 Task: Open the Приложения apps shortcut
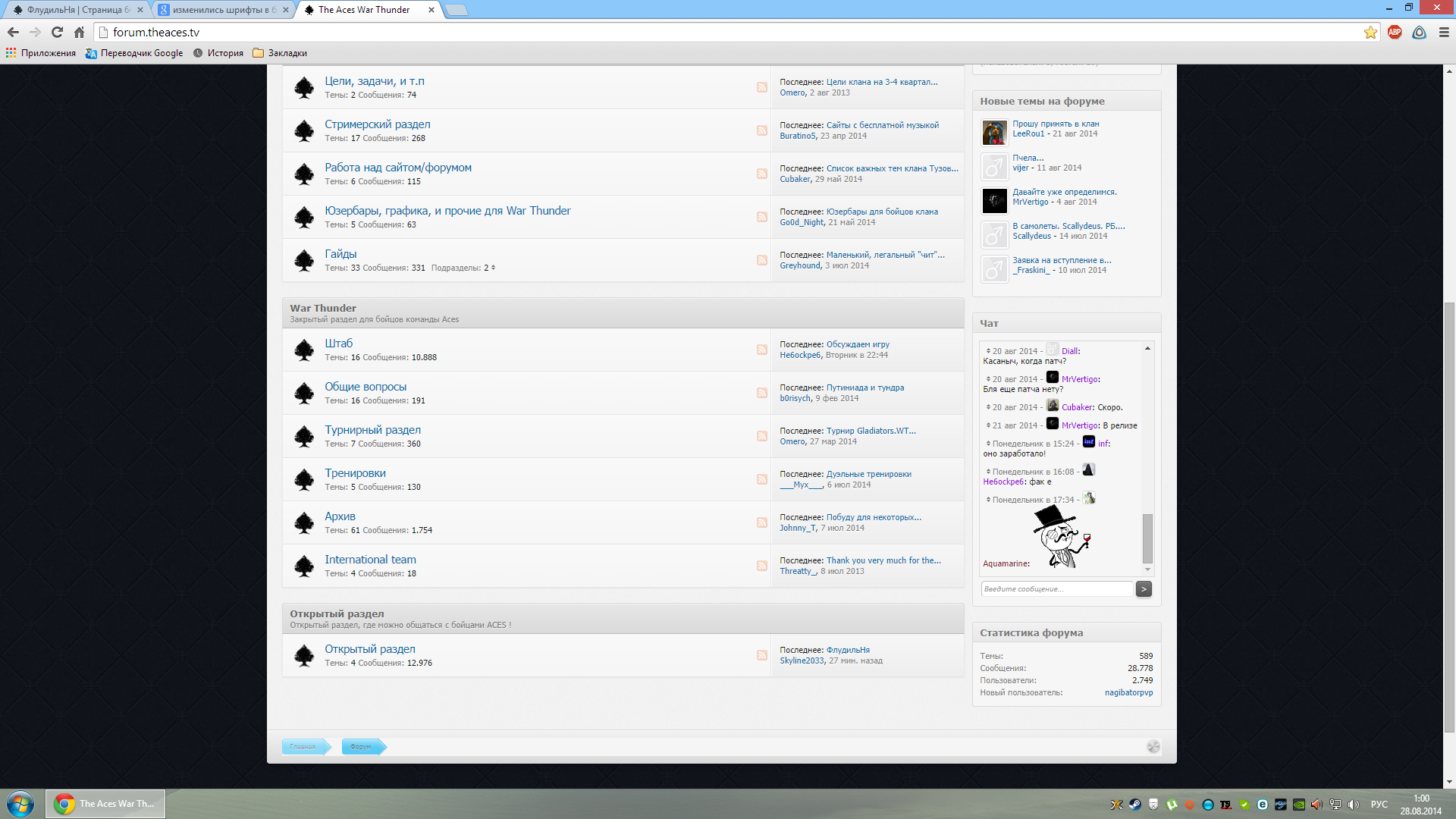[41, 53]
